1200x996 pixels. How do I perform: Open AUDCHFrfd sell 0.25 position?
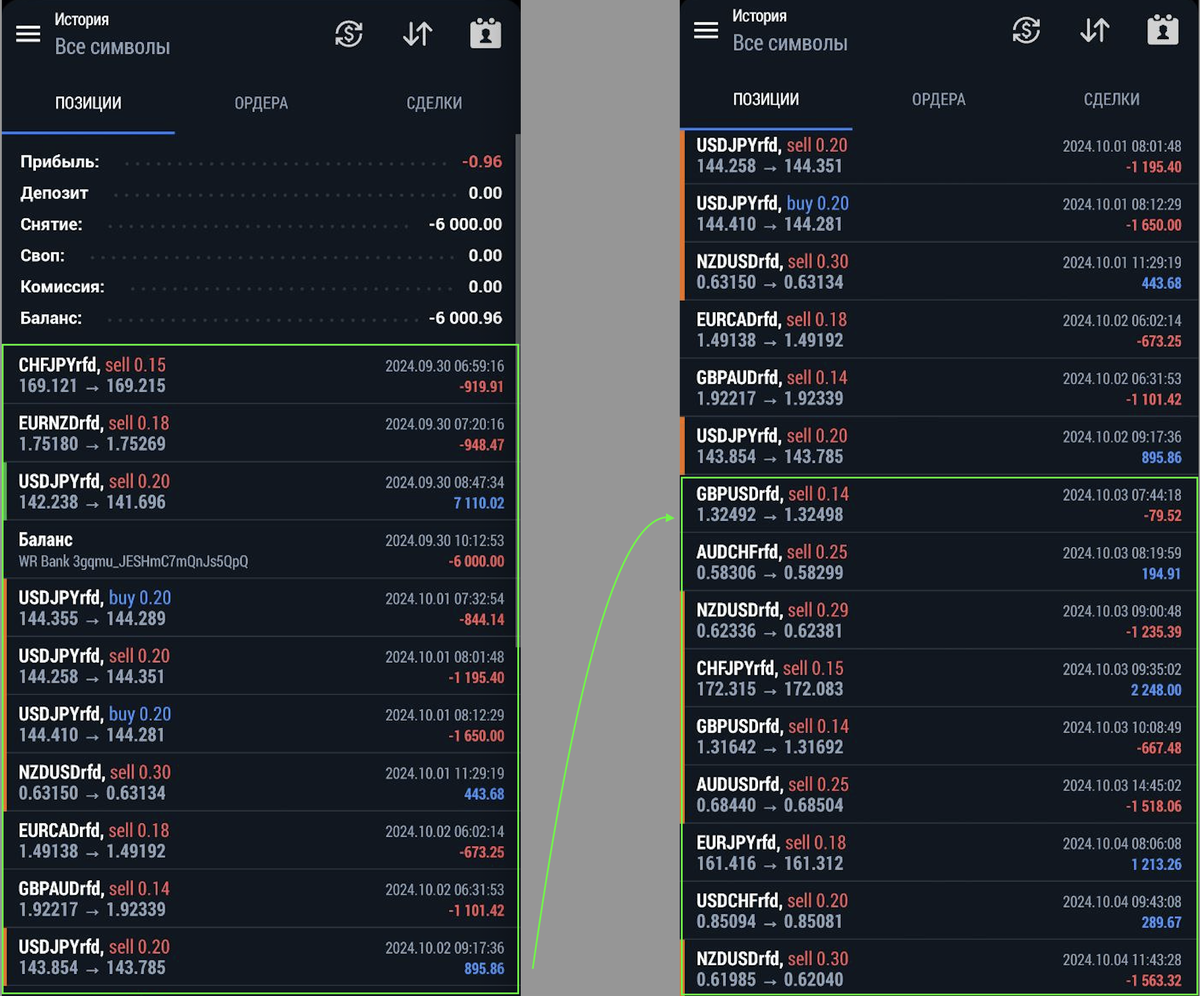939,562
